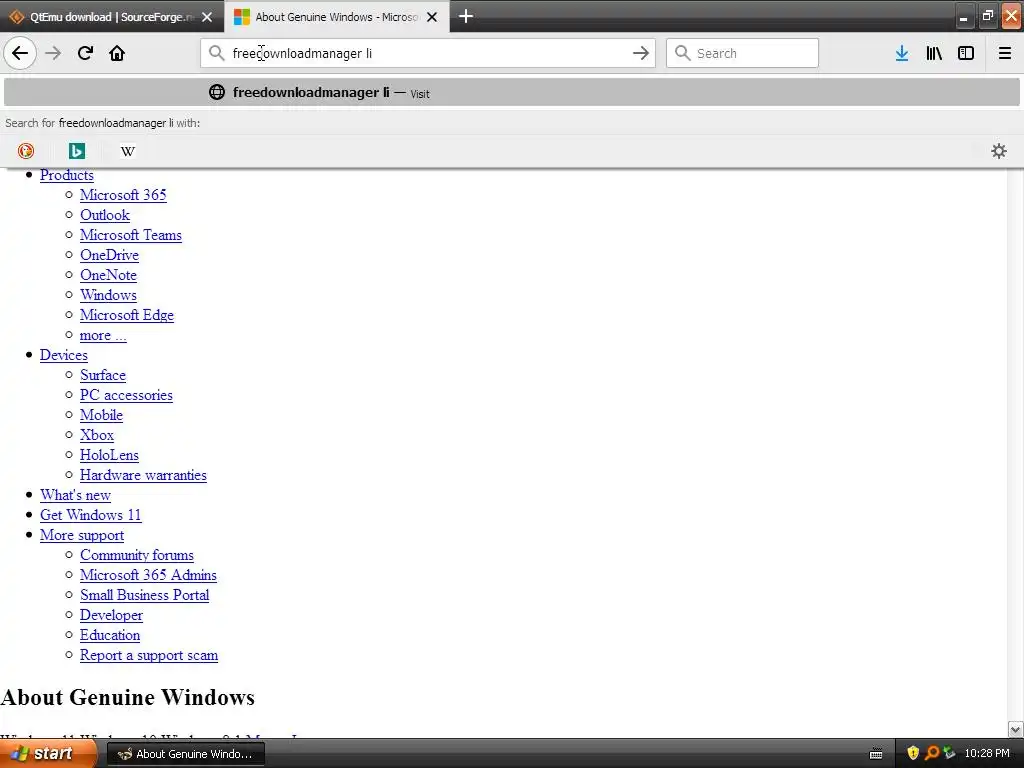Toggle the sidebar view icon
The height and width of the screenshot is (768, 1024).
point(966,53)
